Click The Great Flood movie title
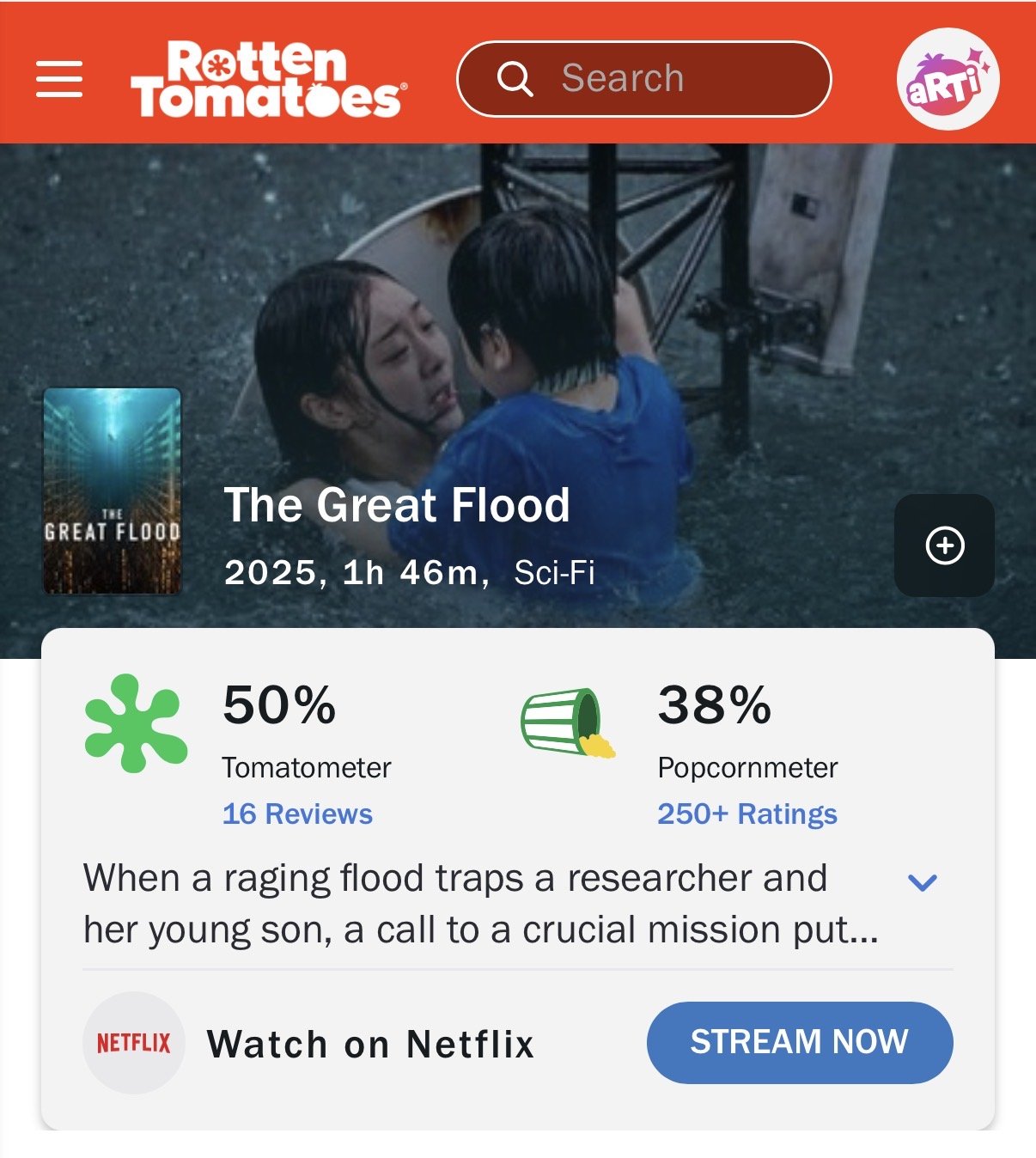Image resolution: width=1036 pixels, height=1158 pixels. pyautogui.click(x=396, y=504)
